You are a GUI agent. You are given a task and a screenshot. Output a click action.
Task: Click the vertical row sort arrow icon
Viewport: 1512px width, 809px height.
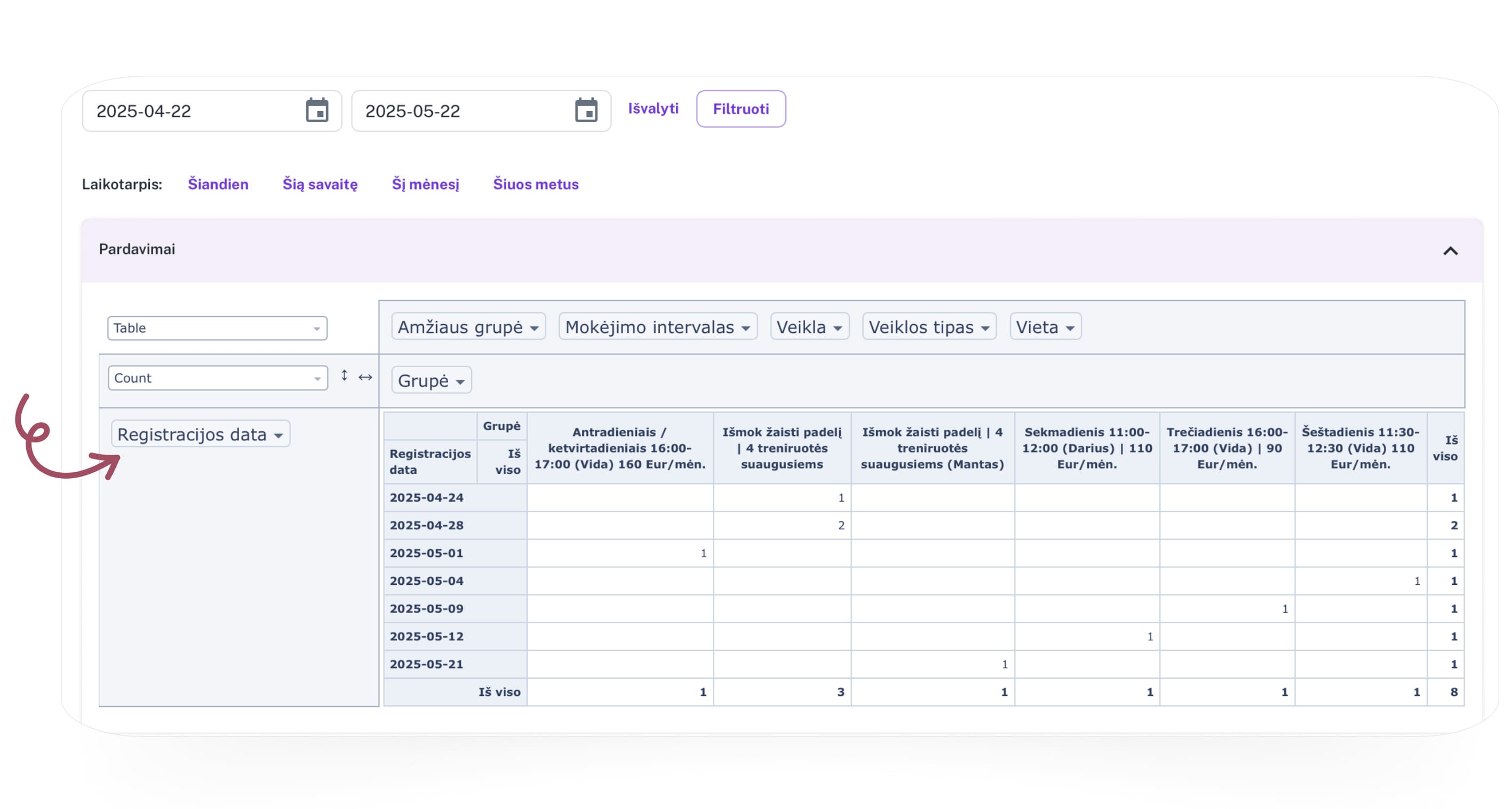click(345, 376)
